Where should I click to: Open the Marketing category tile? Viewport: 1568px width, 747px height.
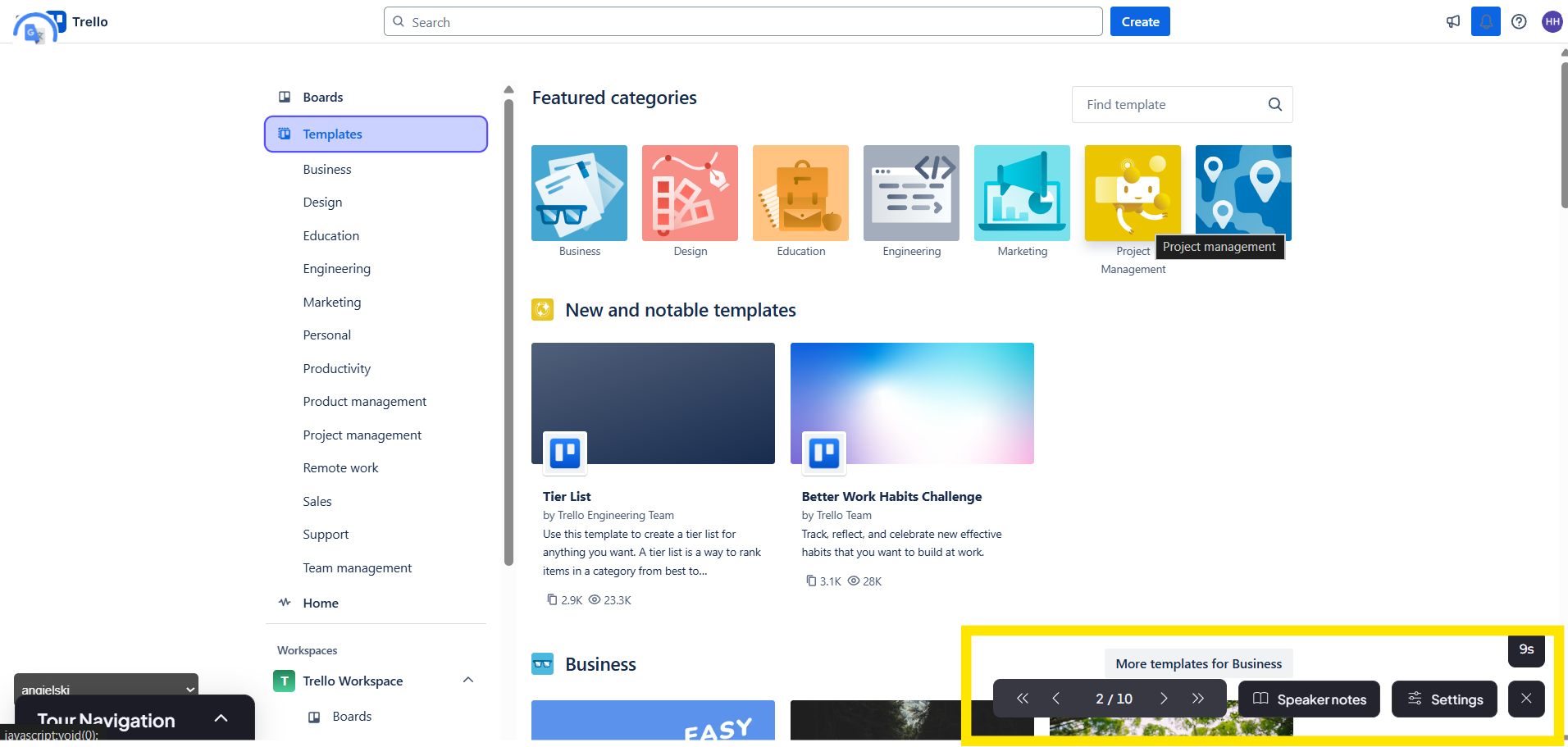(1022, 194)
